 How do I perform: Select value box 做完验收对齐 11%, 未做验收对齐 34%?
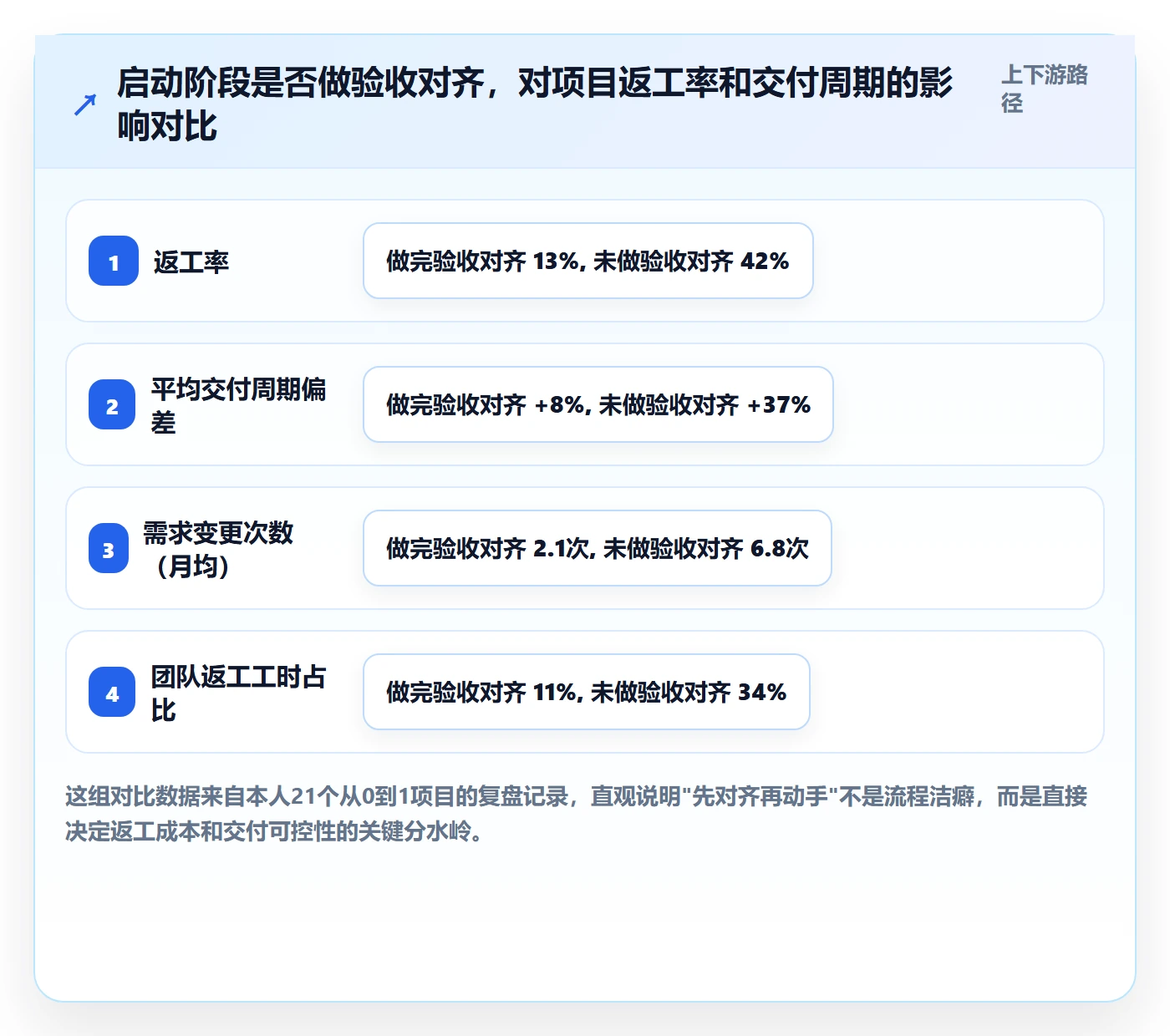[587, 692]
